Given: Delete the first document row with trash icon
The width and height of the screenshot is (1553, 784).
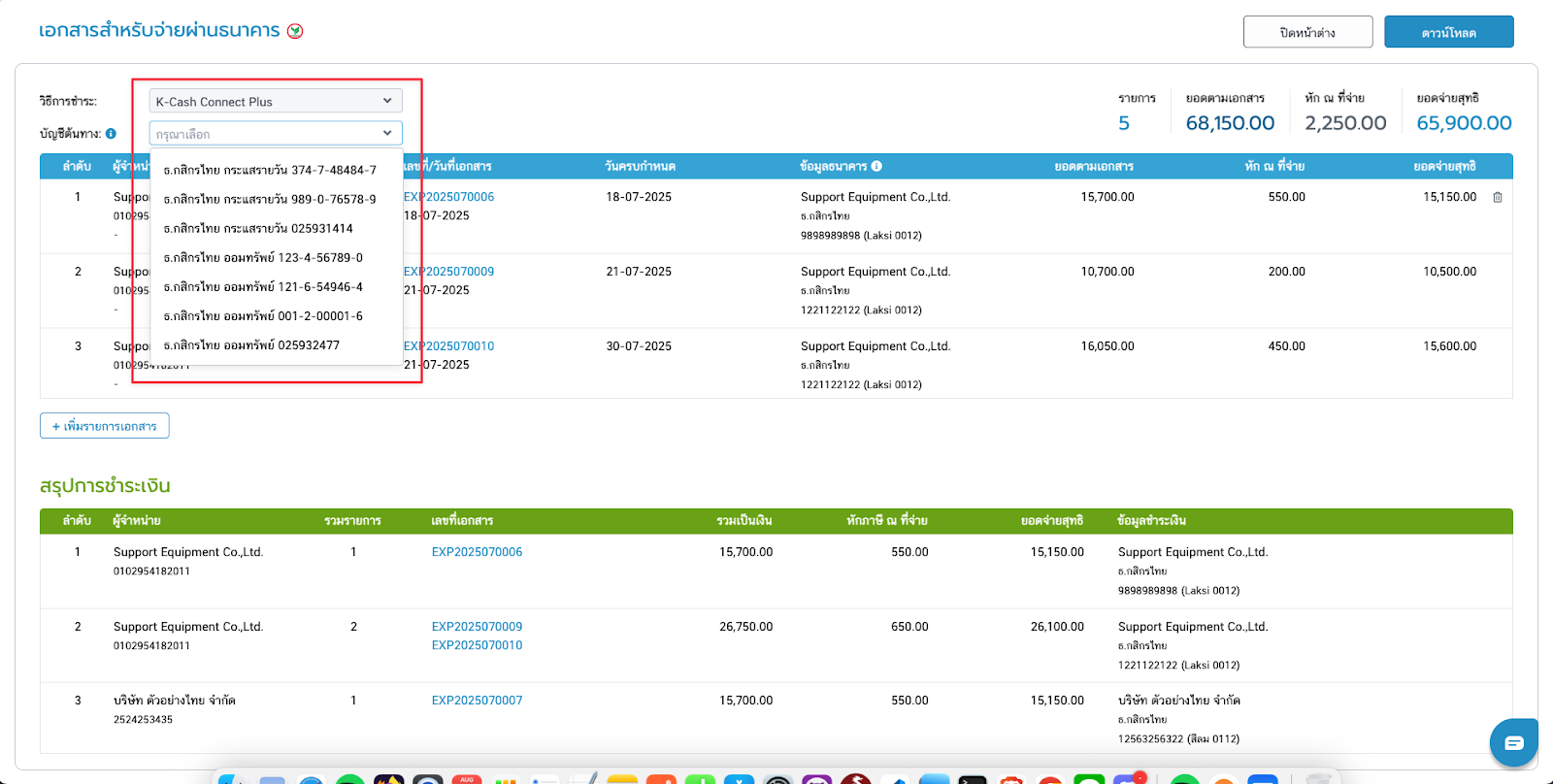Looking at the screenshot, I should (x=1497, y=197).
